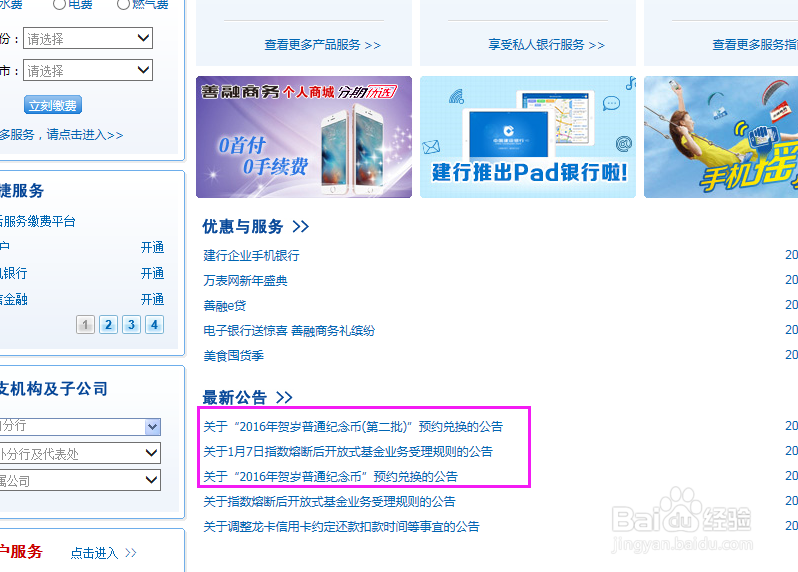
Task: Open the city 请选择 dropdown
Action: point(88,70)
